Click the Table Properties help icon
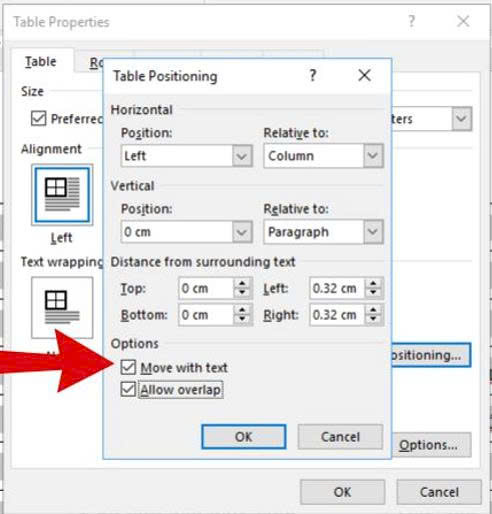The height and width of the screenshot is (514, 492). 412,22
